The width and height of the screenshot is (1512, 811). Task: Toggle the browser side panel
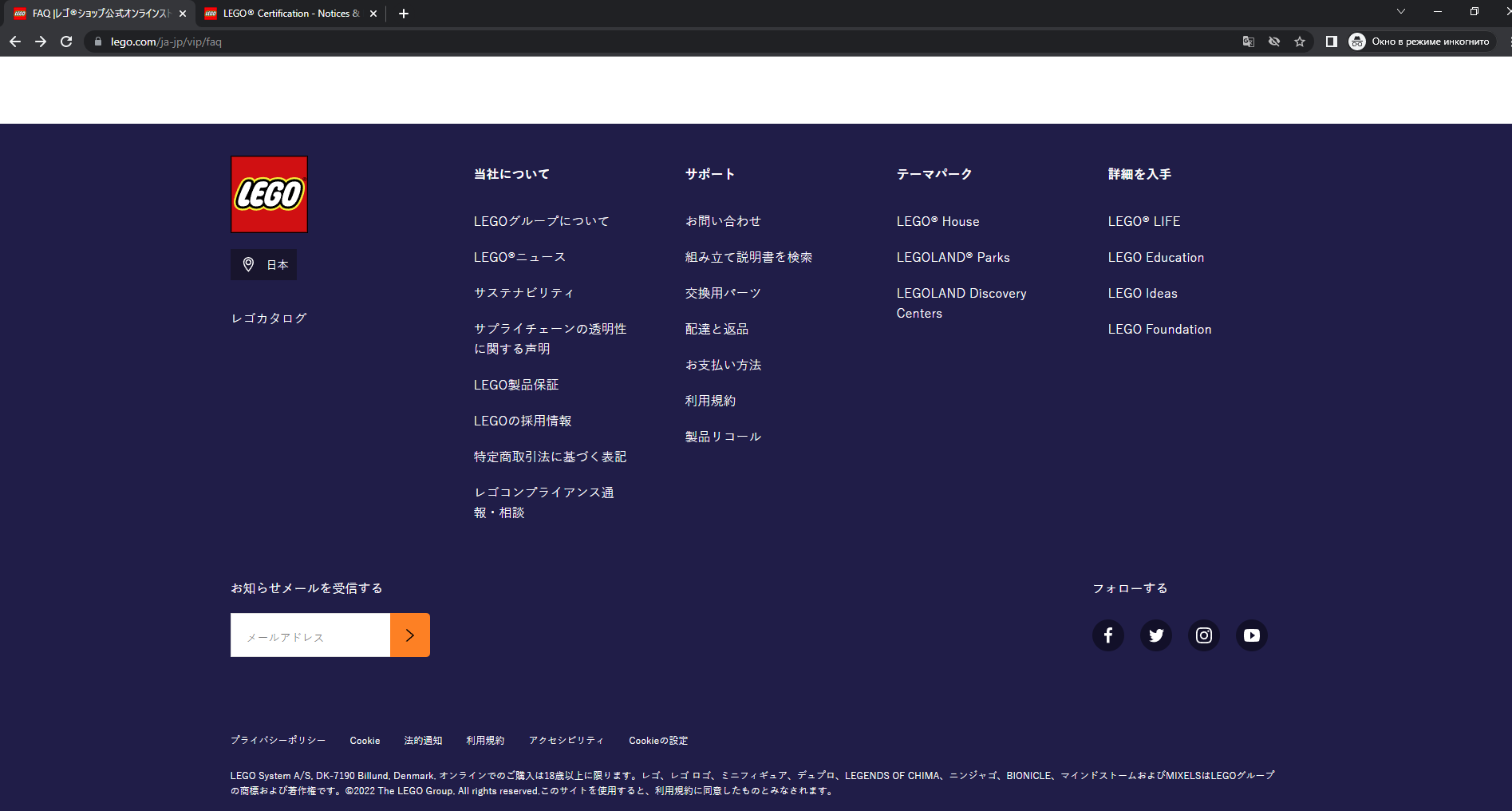(x=1331, y=42)
